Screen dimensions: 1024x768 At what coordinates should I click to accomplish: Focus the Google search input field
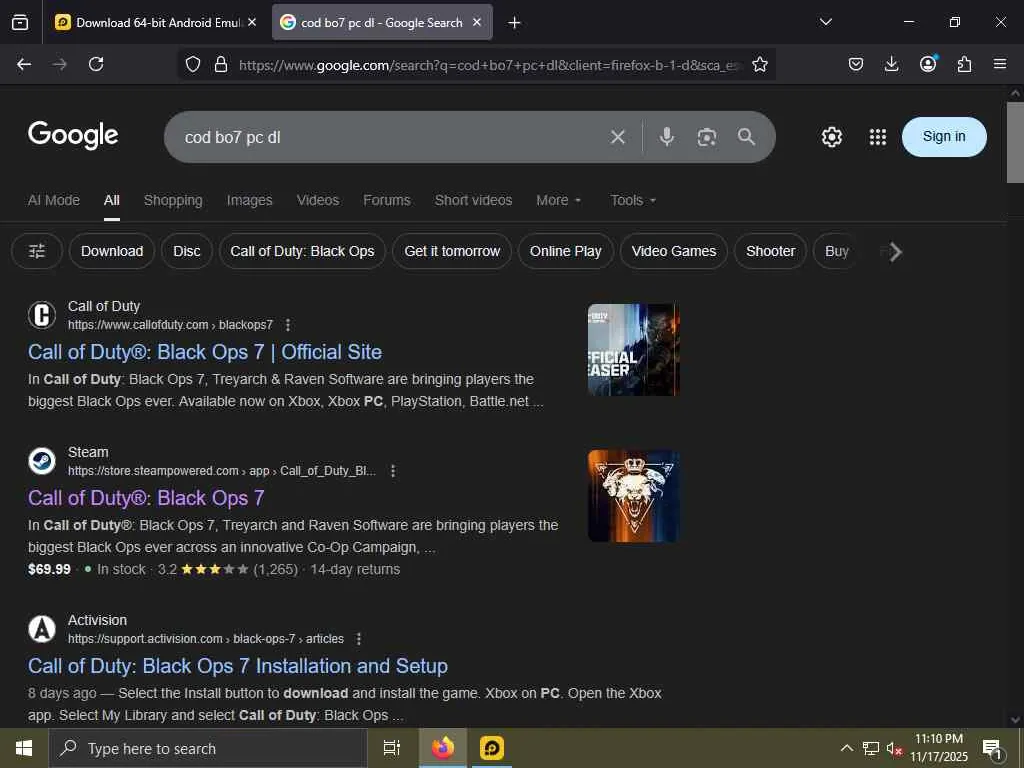[392, 137]
